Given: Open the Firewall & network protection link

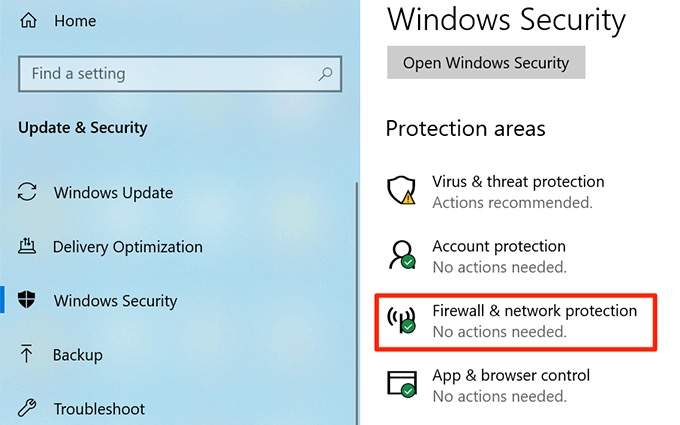Looking at the screenshot, I should [534, 311].
